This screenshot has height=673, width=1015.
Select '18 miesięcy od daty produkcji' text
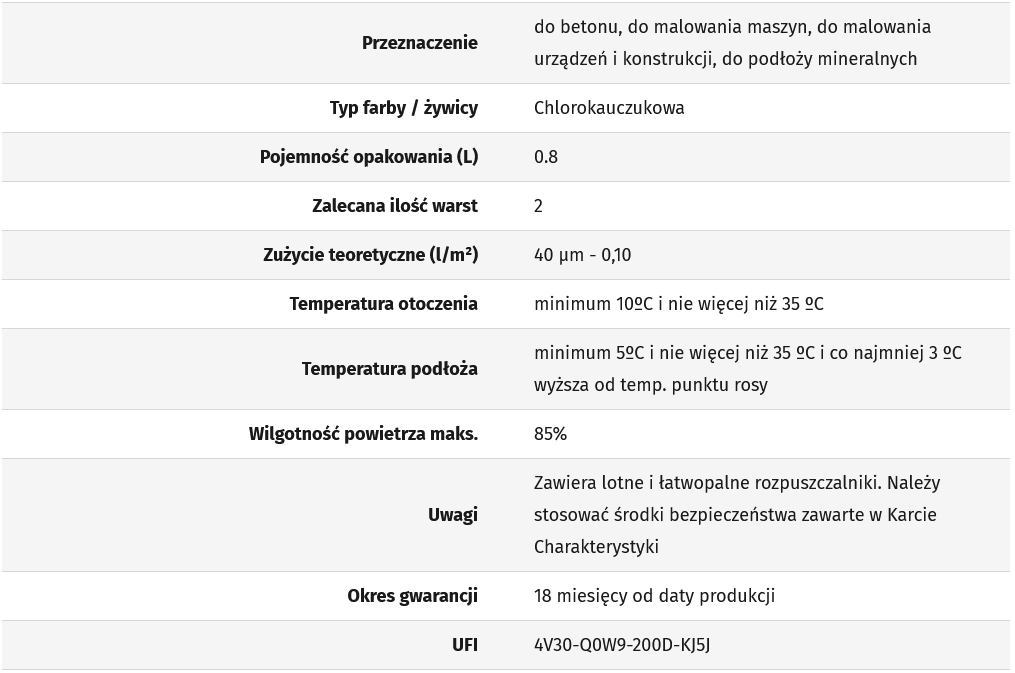[654, 596]
